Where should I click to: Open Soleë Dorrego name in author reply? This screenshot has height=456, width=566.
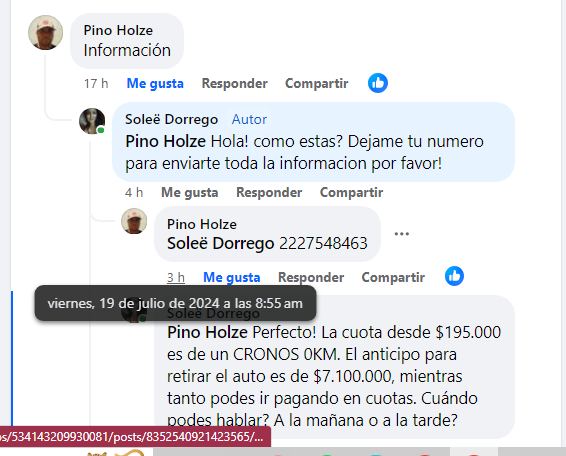pyautogui.click(x=171, y=120)
